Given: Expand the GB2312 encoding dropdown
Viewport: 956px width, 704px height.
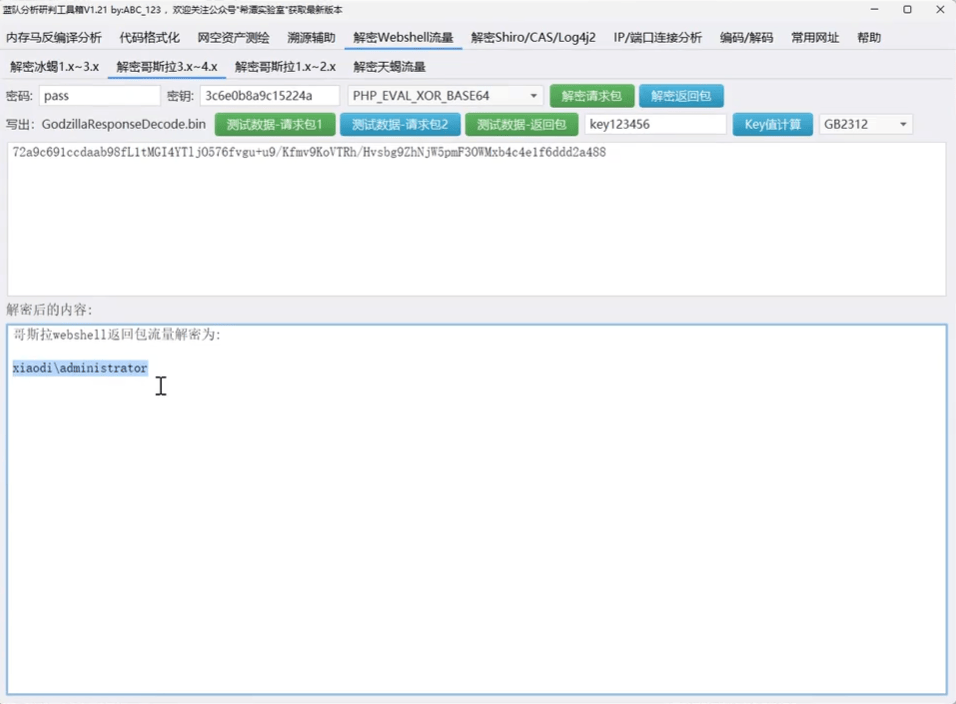Looking at the screenshot, I should point(866,124).
